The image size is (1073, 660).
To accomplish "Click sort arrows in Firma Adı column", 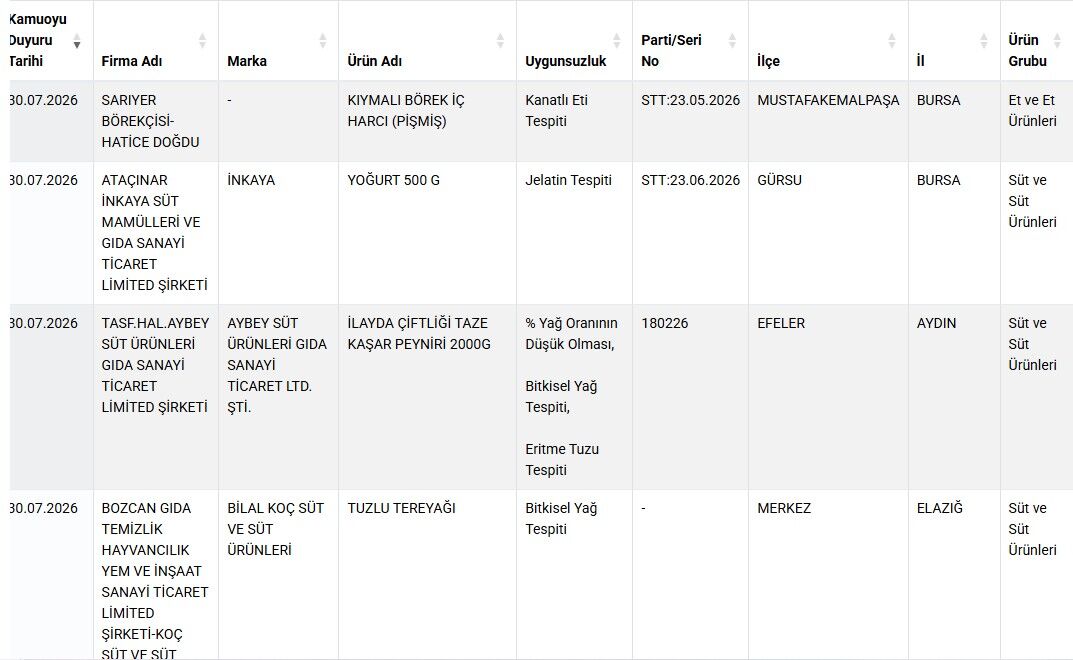I will point(203,40).
